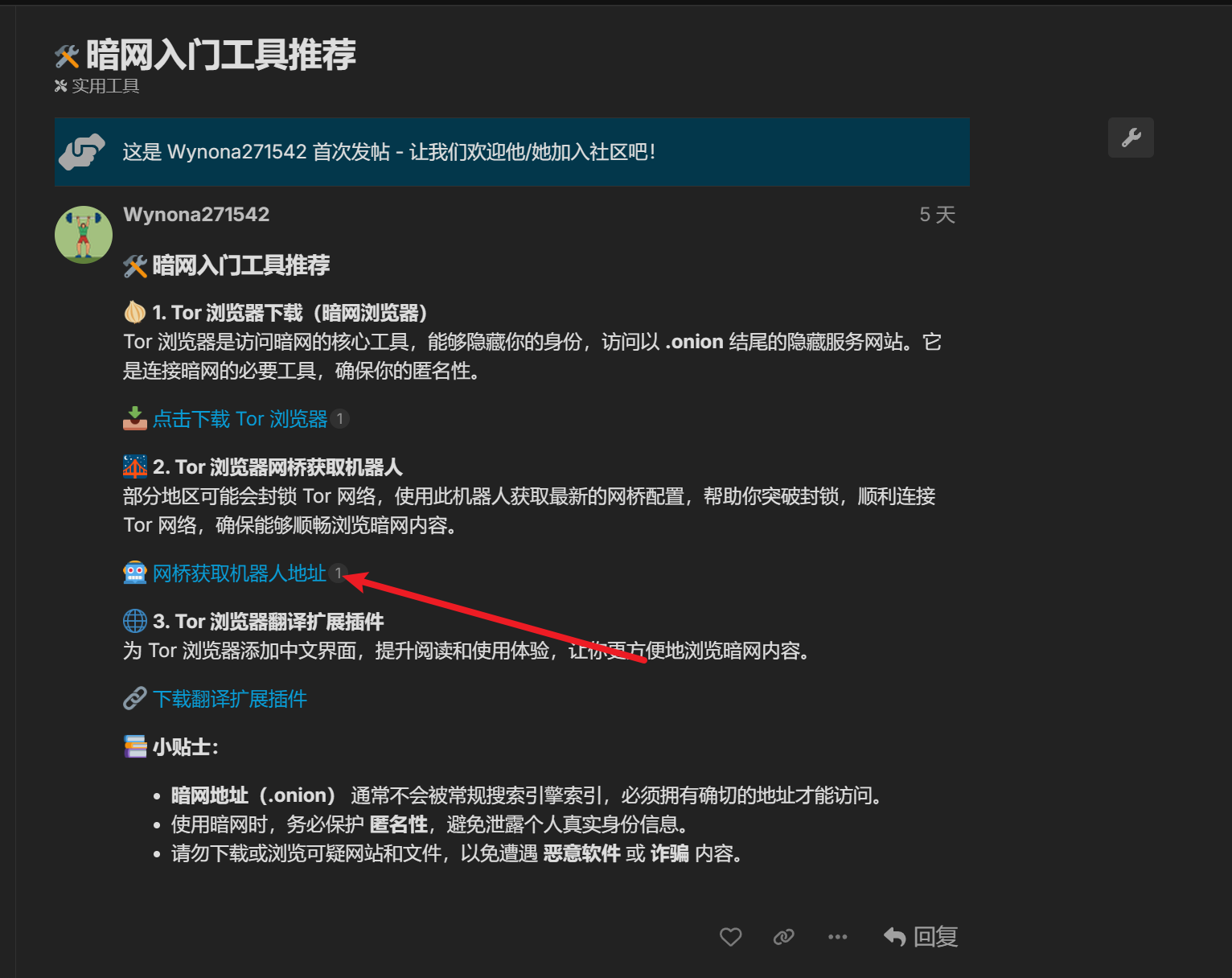Screen dimensions: 1232x978
Task: Open 下载翻译扩展插件 link
Action: coord(230,699)
